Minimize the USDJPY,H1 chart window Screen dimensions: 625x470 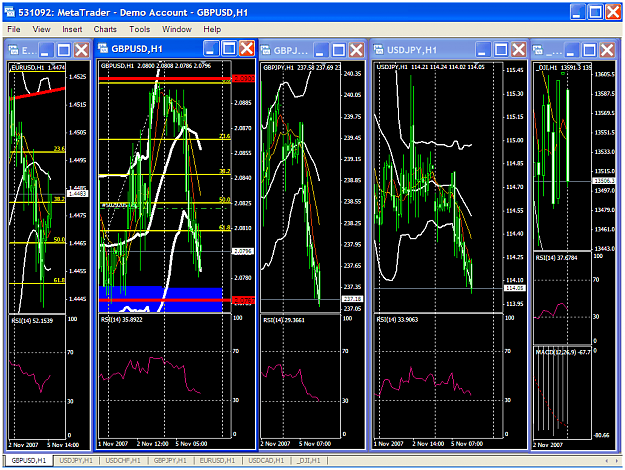(483, 49)
